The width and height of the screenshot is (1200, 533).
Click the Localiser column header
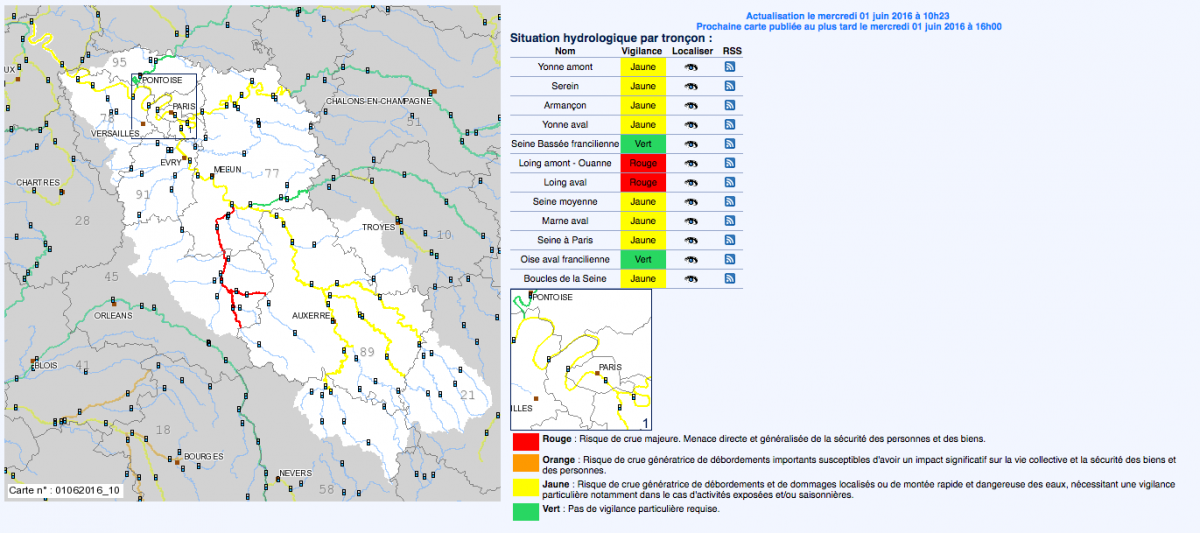691,49
